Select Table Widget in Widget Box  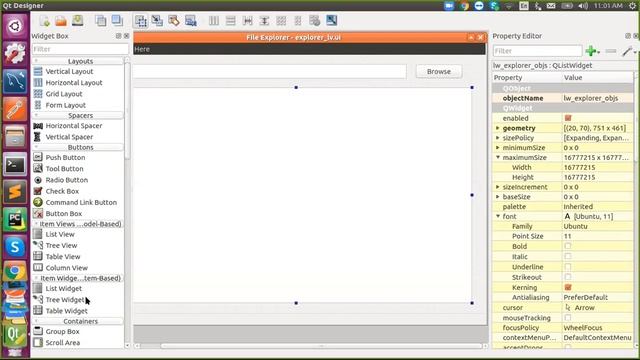(x=66, y=311)
